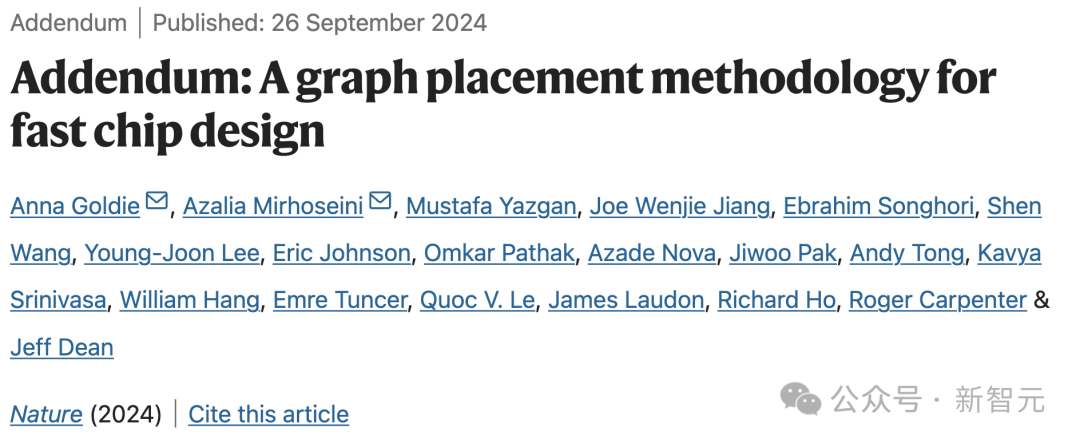The image size is (1080, 443).
Task: Click on author Ebrahim Songhori
Action: point(878,206)
